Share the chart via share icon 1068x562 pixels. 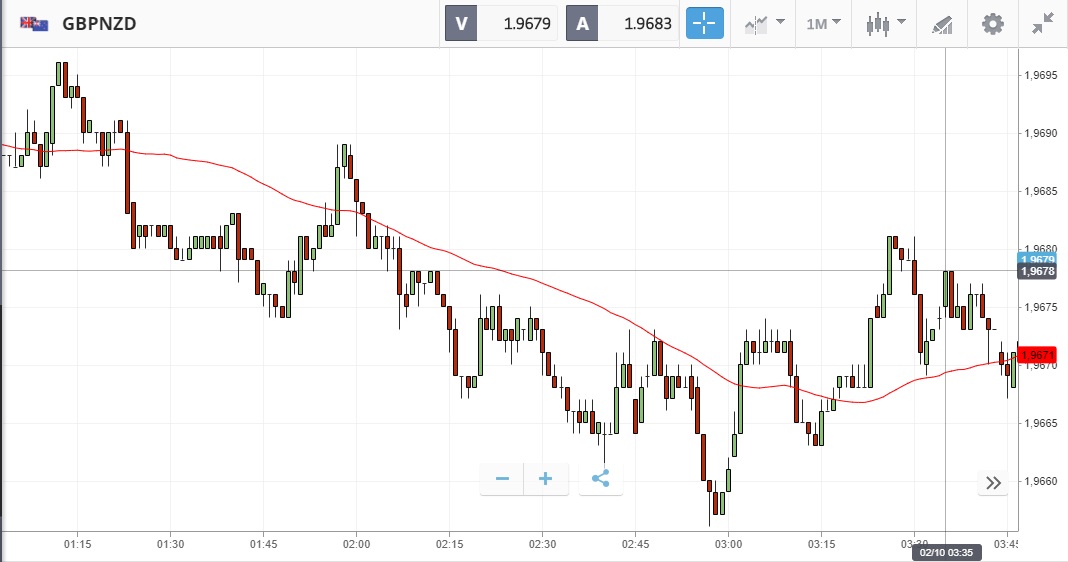(600, 479)
